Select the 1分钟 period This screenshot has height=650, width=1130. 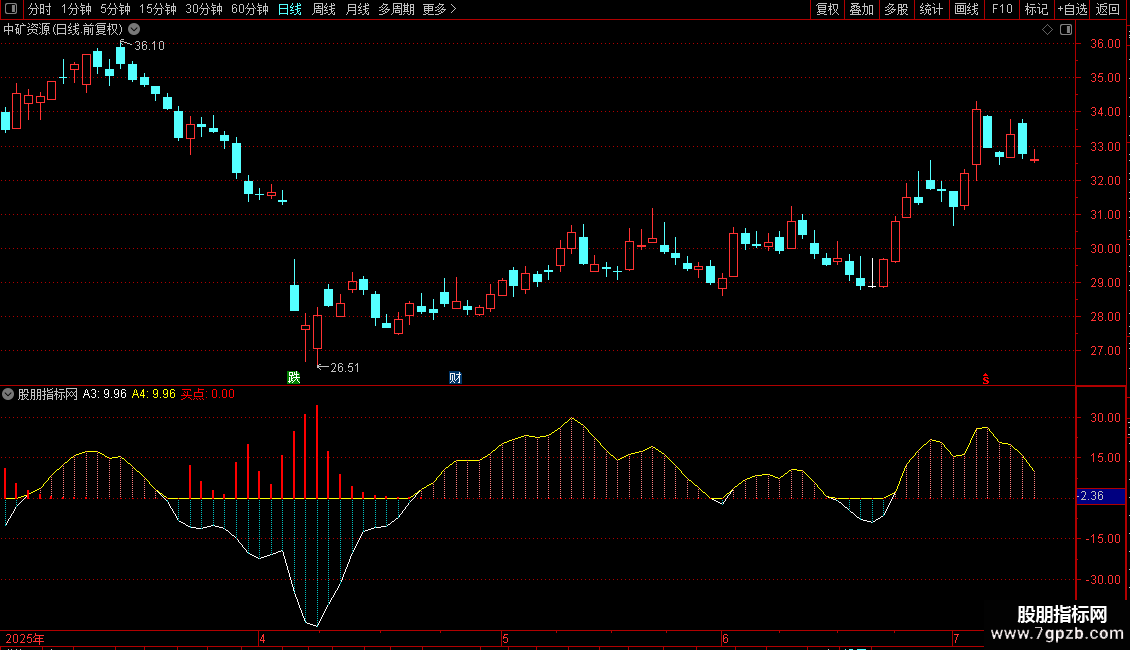[x=76, y=9]
